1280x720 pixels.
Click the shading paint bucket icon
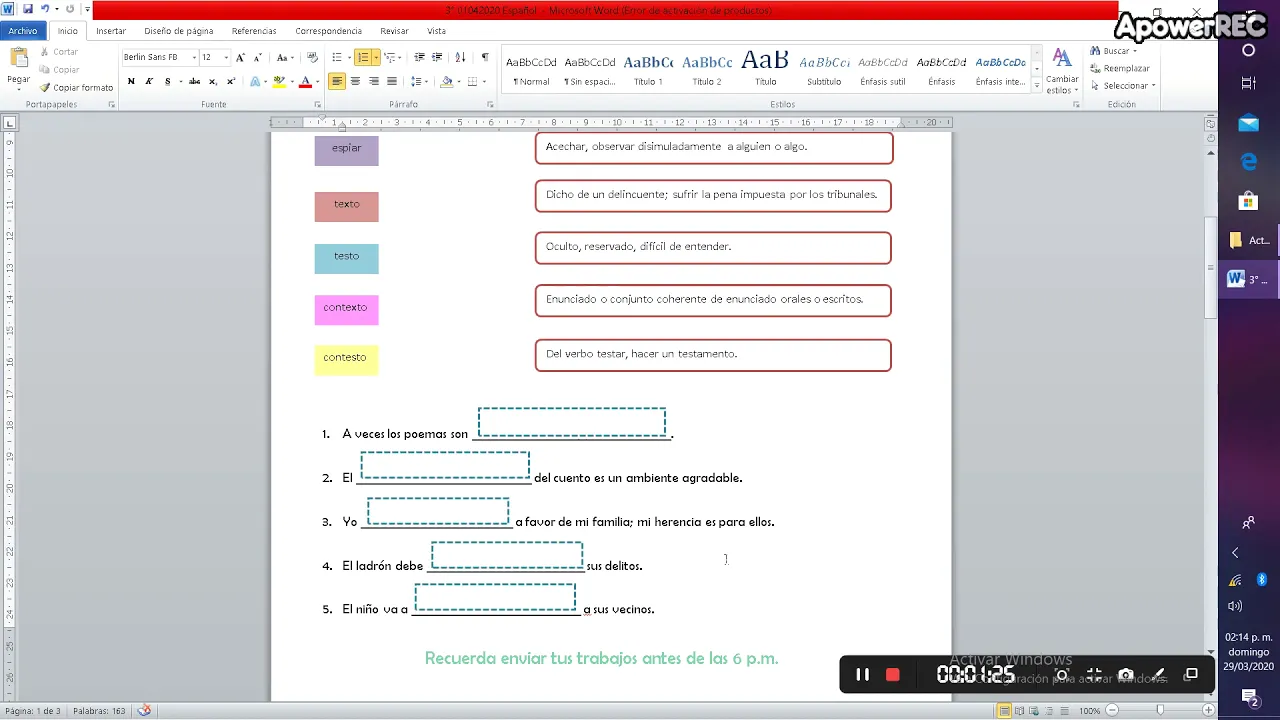click(446, 82)
